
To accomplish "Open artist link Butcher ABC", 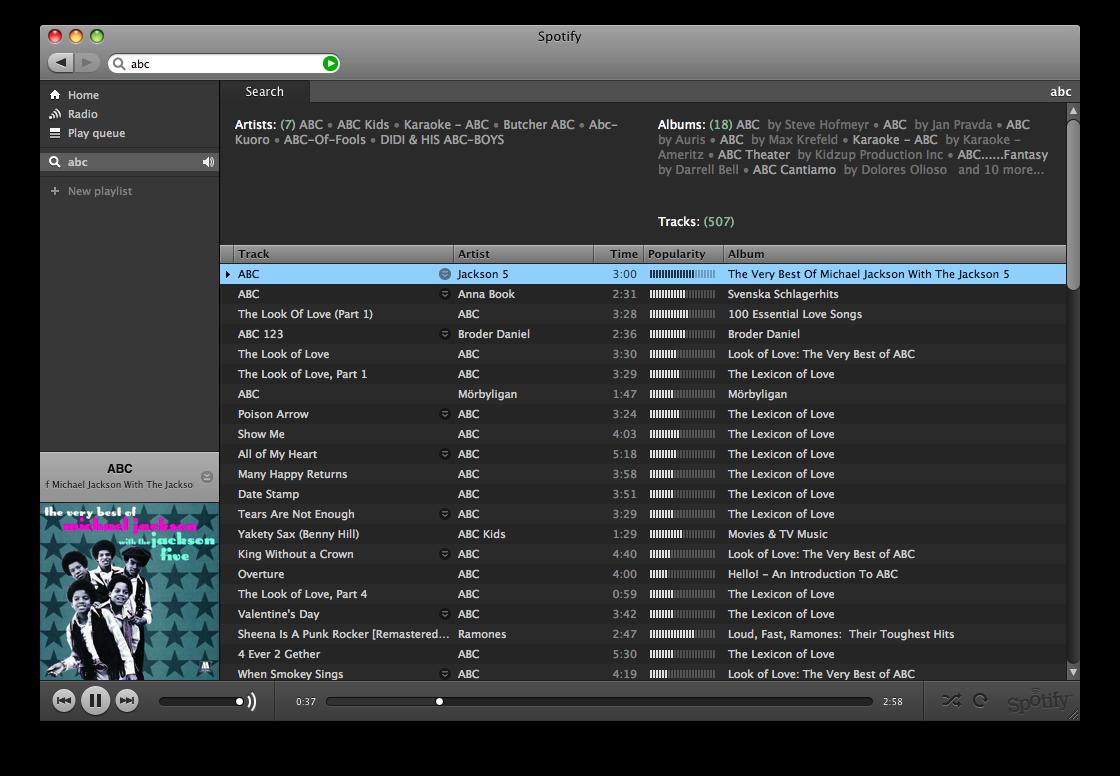I will tap(539, 124).
